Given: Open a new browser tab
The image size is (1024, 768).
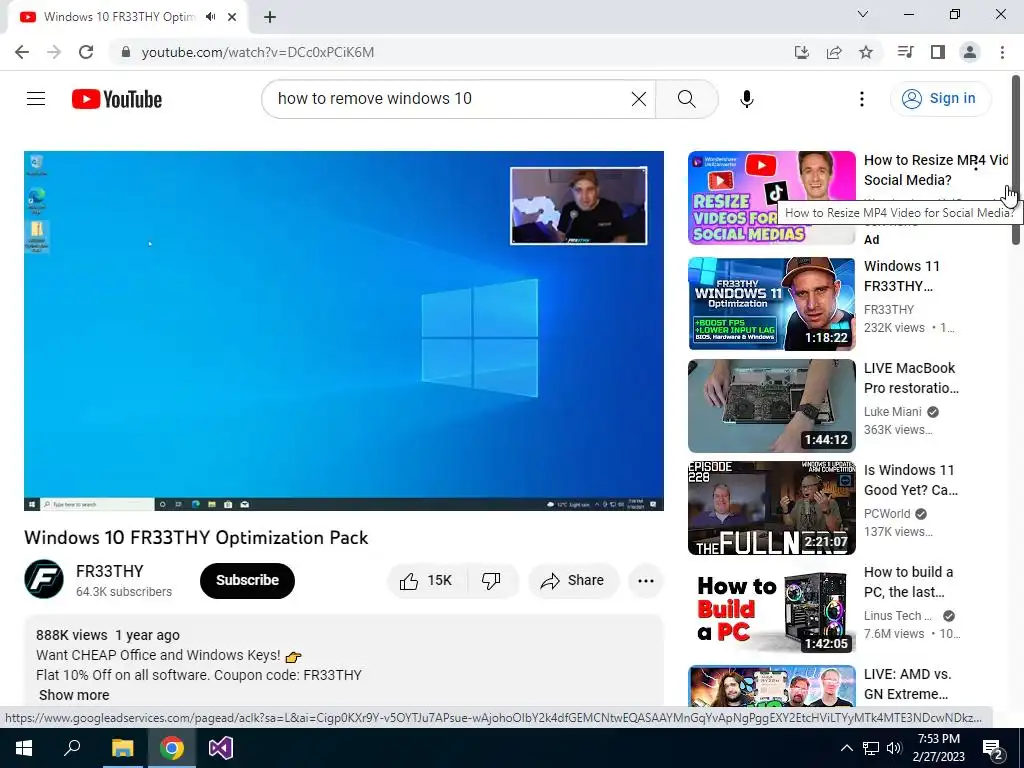Looking at the screenshot, I should click(270, 17).
